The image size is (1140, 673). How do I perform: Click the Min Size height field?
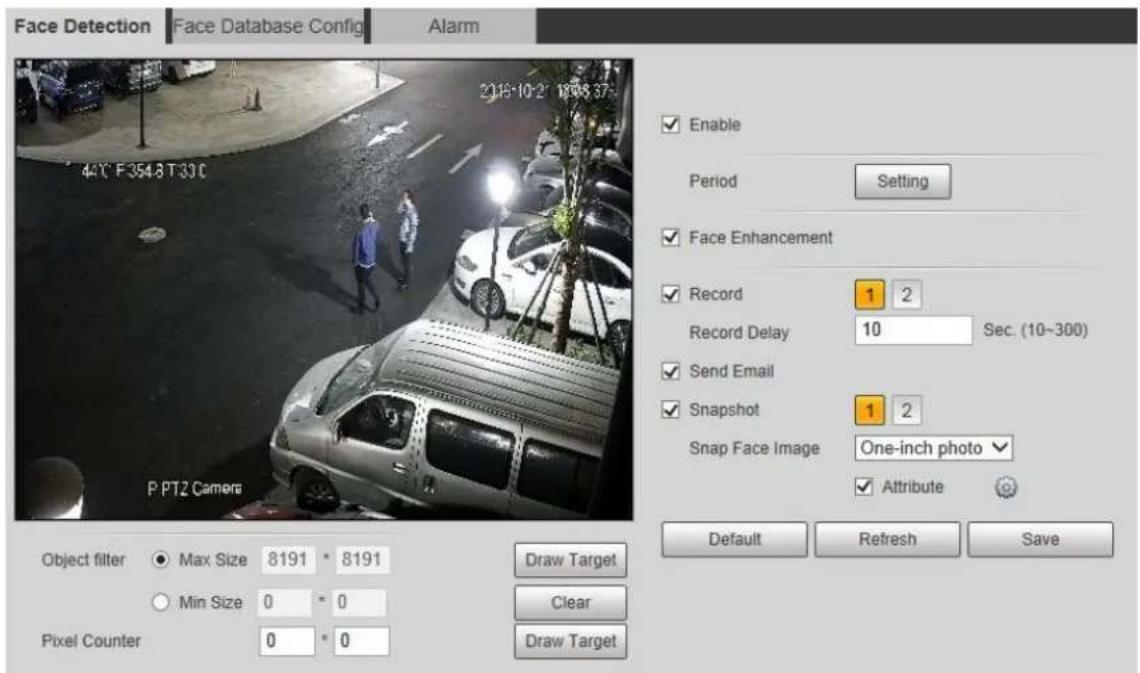coord(360,603)
